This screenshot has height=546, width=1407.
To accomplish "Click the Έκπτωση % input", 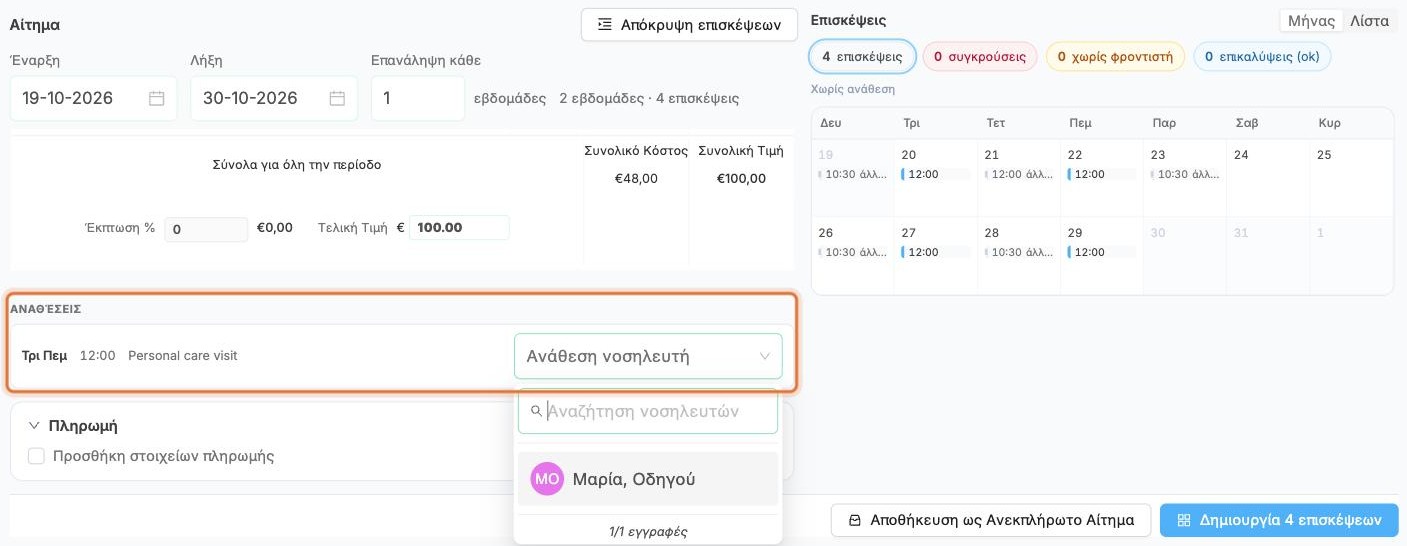I will click(206, 229).
